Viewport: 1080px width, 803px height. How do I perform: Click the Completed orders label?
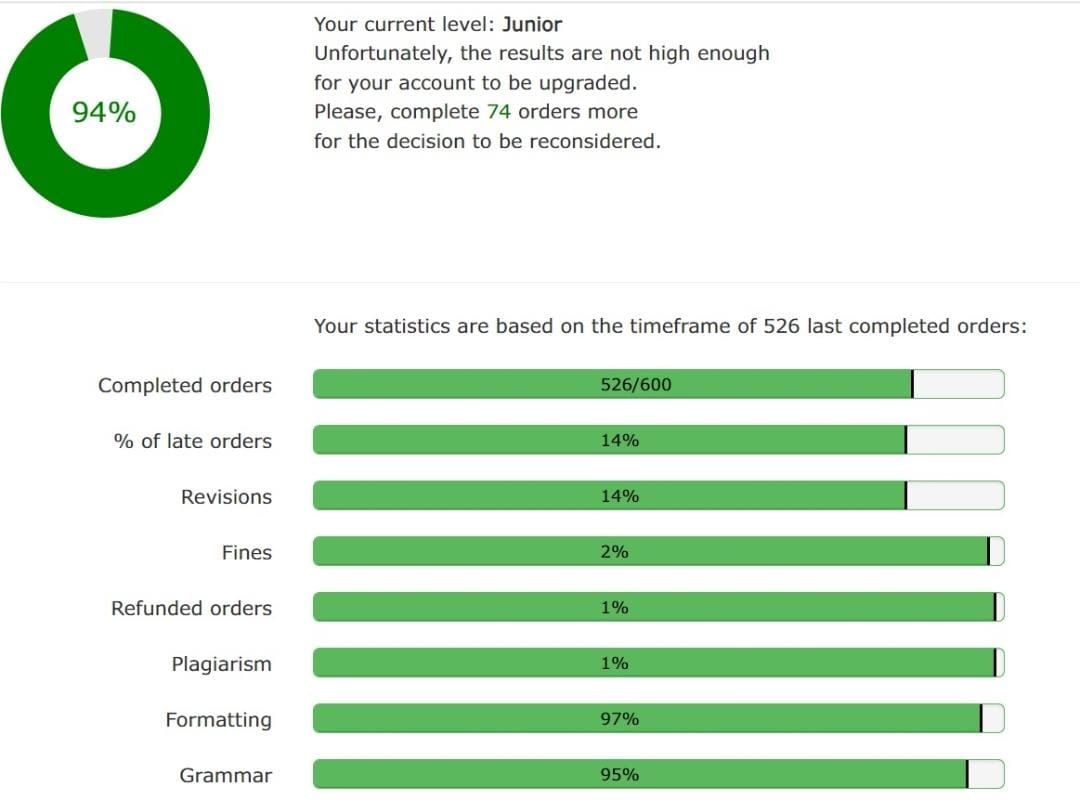coord(185,386)
